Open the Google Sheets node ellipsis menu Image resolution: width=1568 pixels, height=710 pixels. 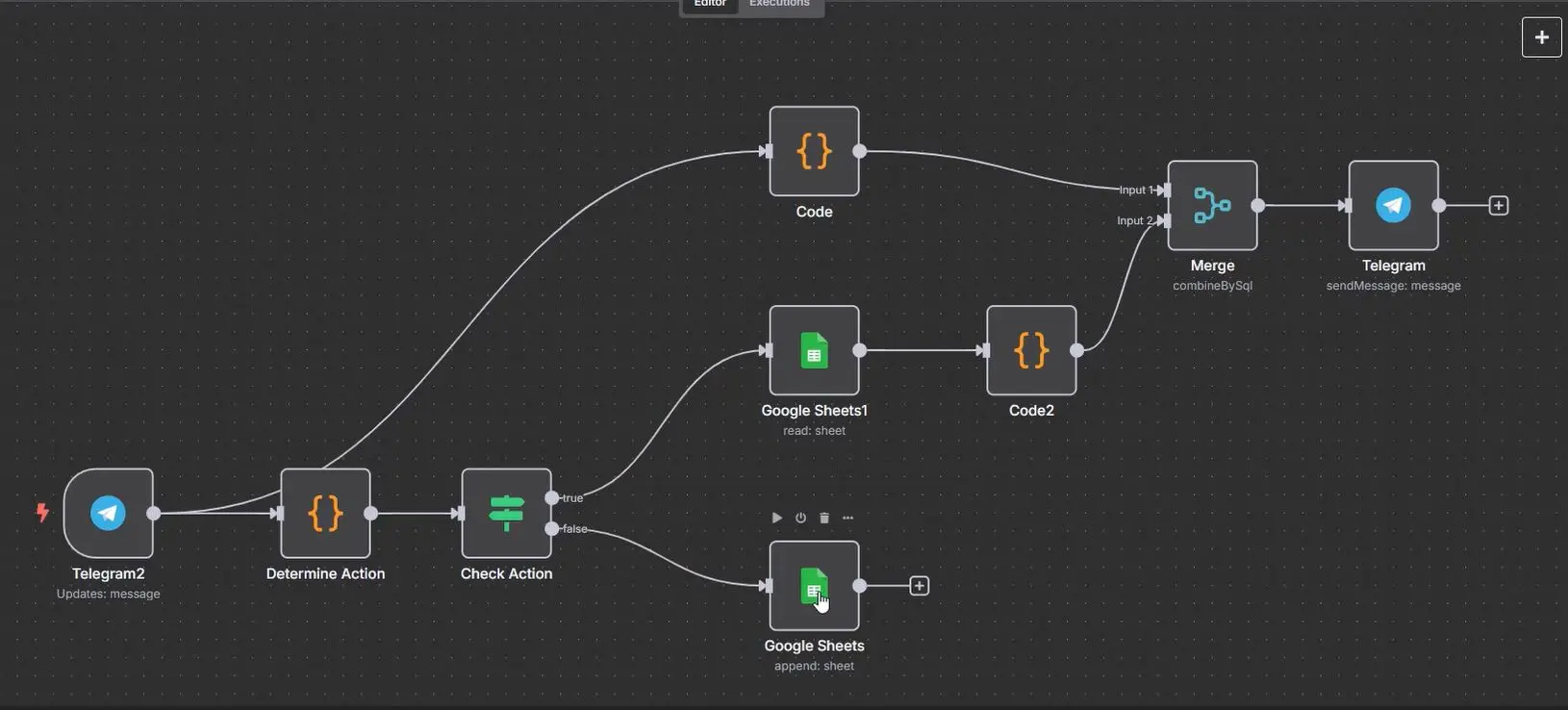(847, 518)
